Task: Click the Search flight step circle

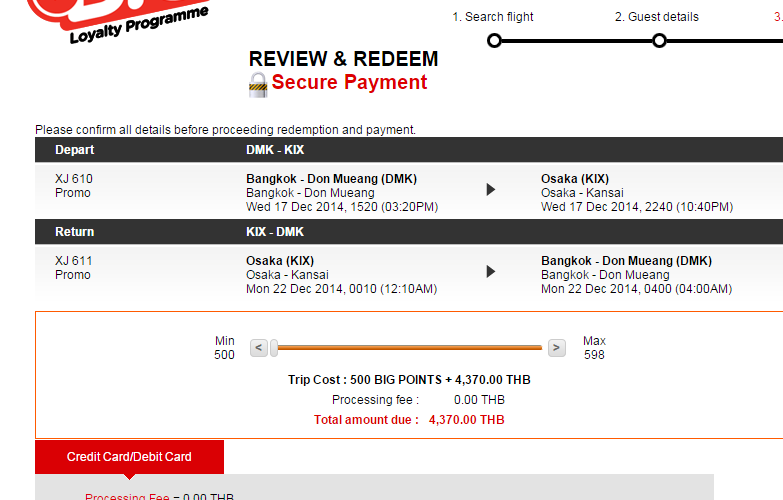Action: coord(494,40)
